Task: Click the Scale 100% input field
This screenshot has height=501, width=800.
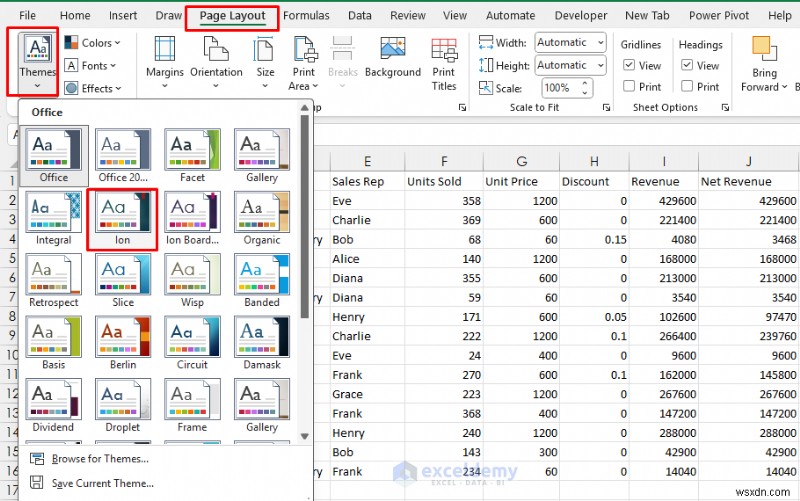Action: pyautogui.click(x=560, y=88)
